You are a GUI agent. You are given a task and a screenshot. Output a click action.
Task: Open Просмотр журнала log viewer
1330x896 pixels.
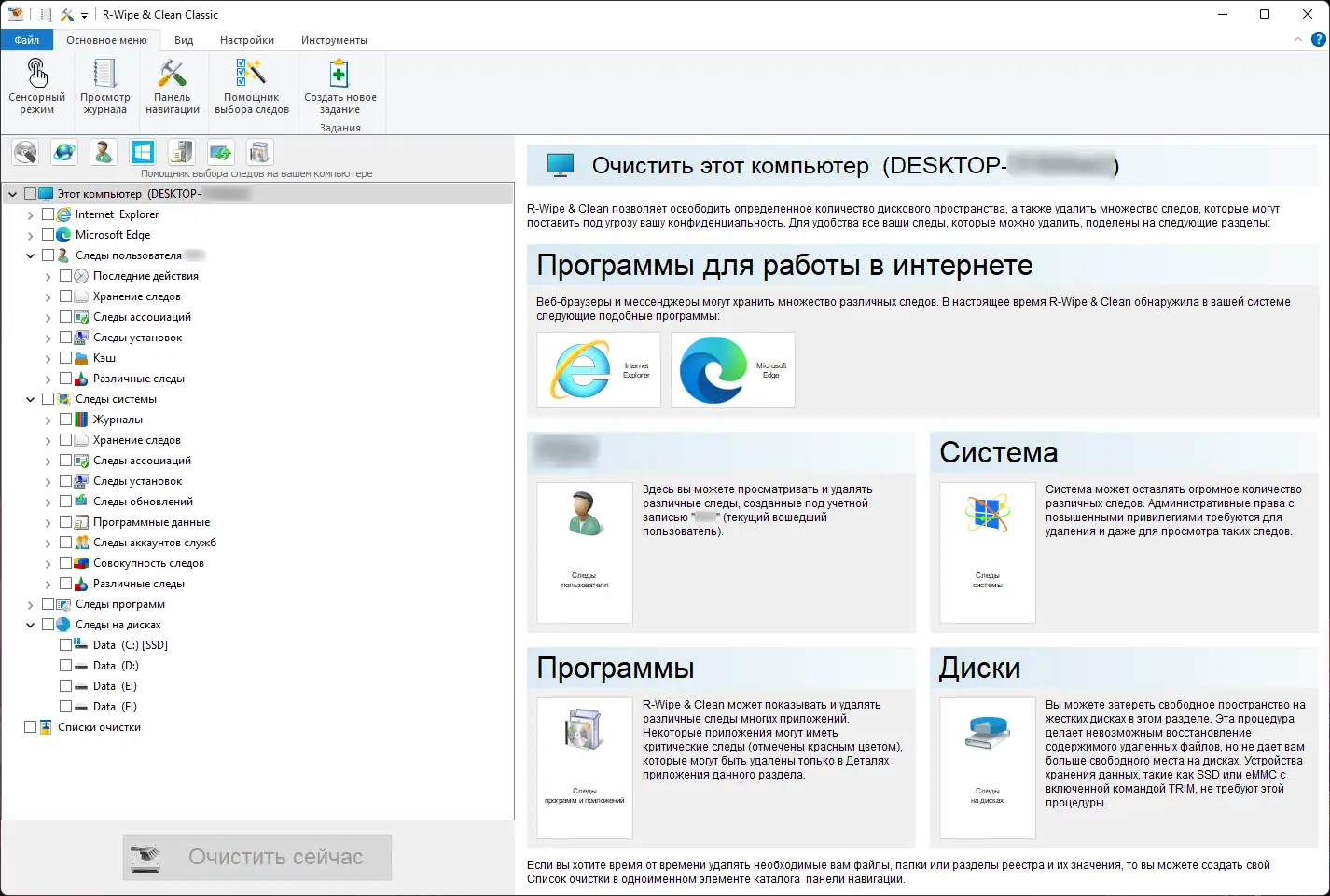point(104,87)
